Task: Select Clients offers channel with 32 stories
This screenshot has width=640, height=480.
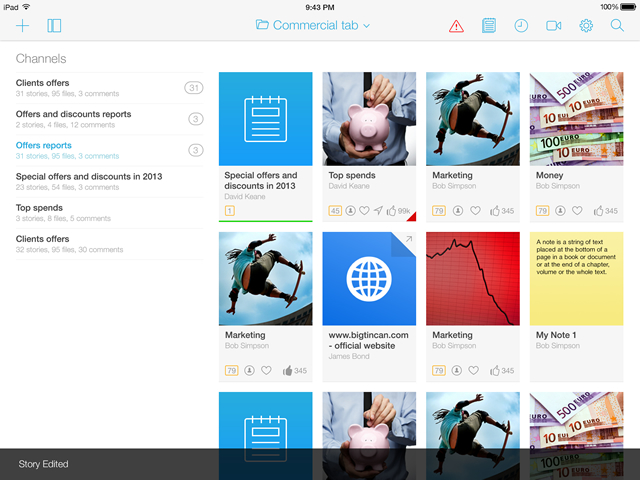Action: tap(109, 244)
